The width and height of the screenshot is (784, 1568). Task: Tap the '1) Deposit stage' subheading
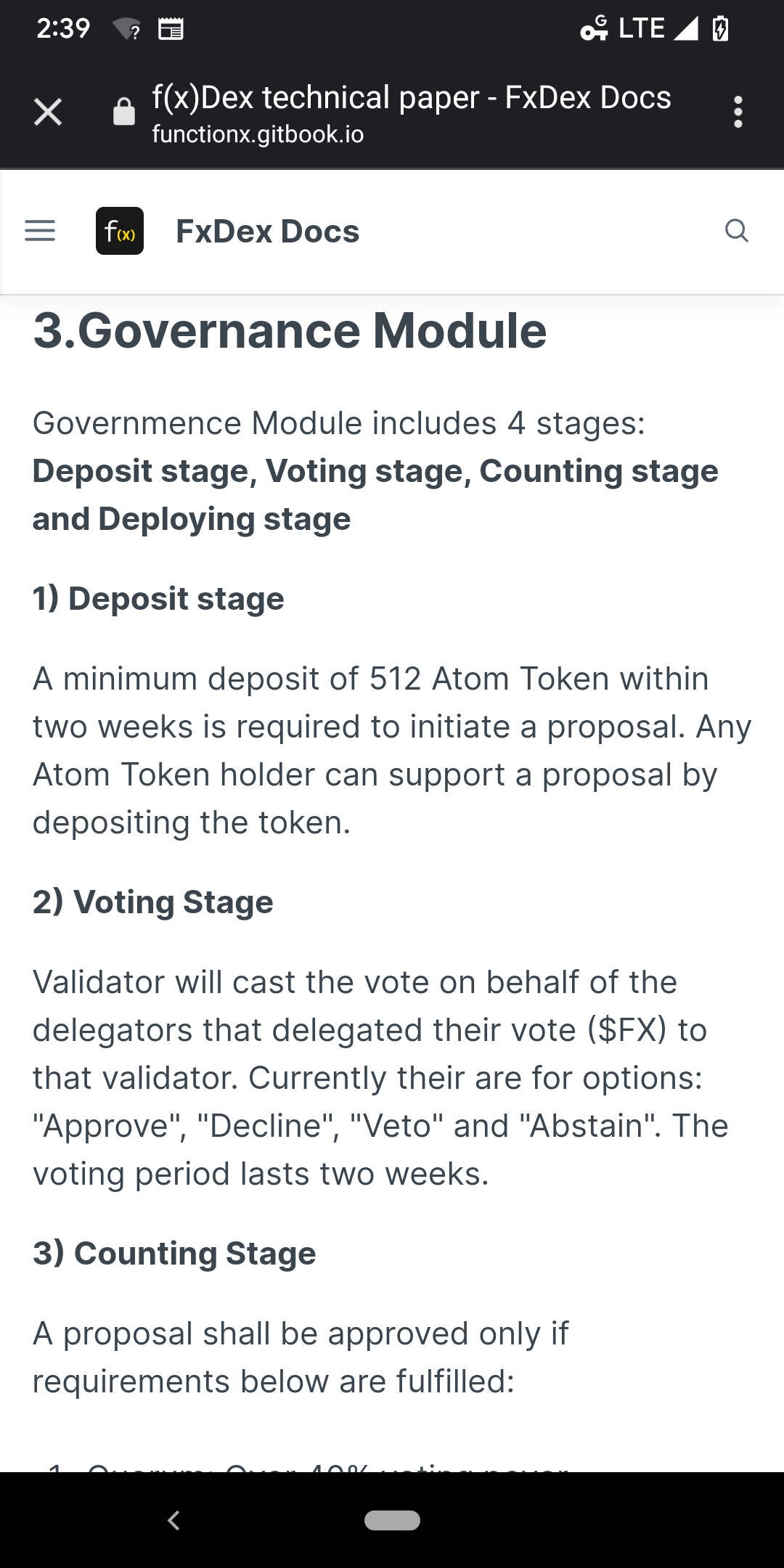158,599
